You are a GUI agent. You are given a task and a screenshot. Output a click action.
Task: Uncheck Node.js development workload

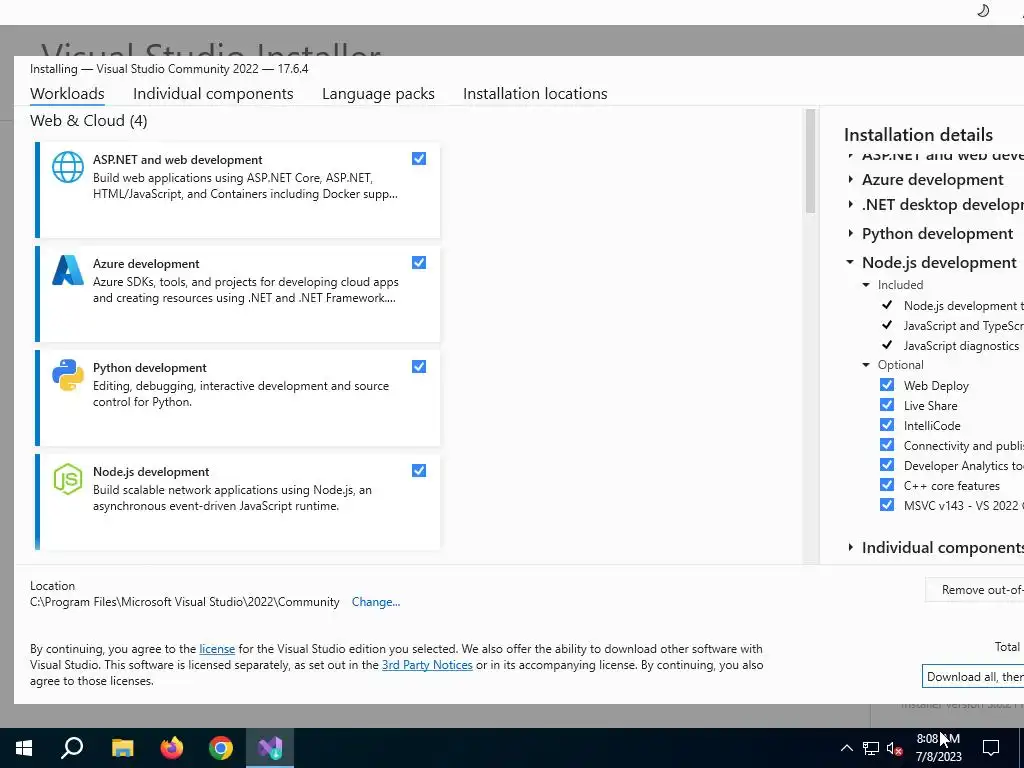click(419, 471)
